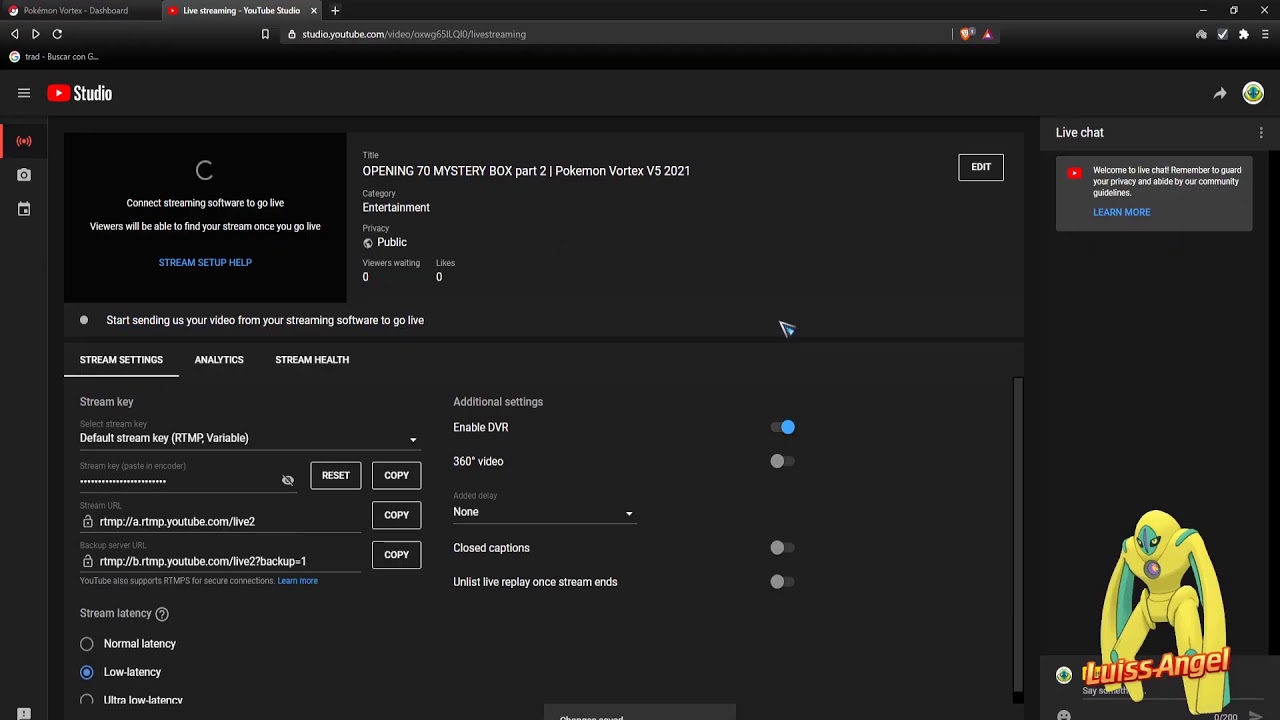Screen dimensions: 1280x720
Task: Open the trad - Buscar con G bookmark
Action: point(54,57)
